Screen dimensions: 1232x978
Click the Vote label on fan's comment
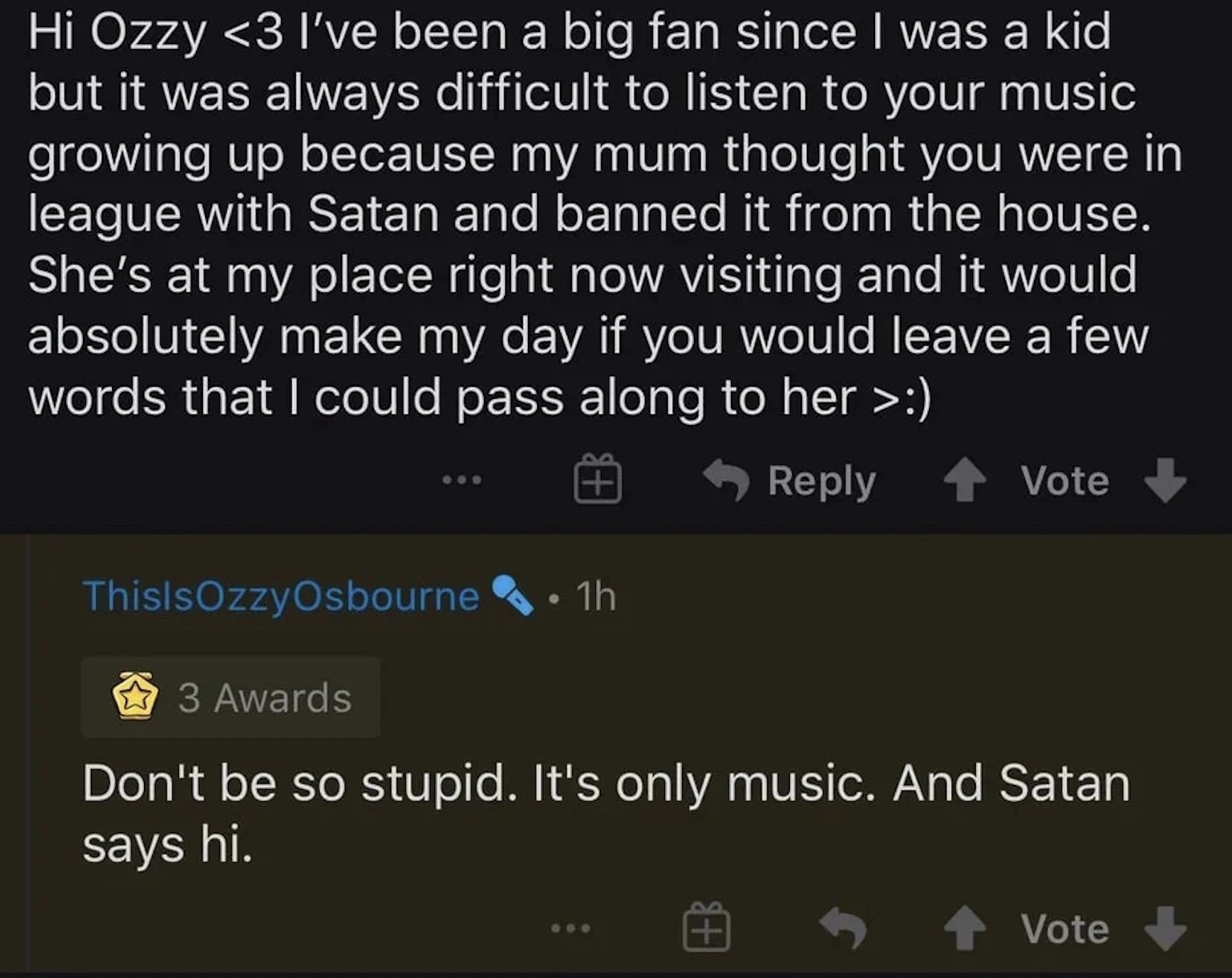[x=1065, y=481]
